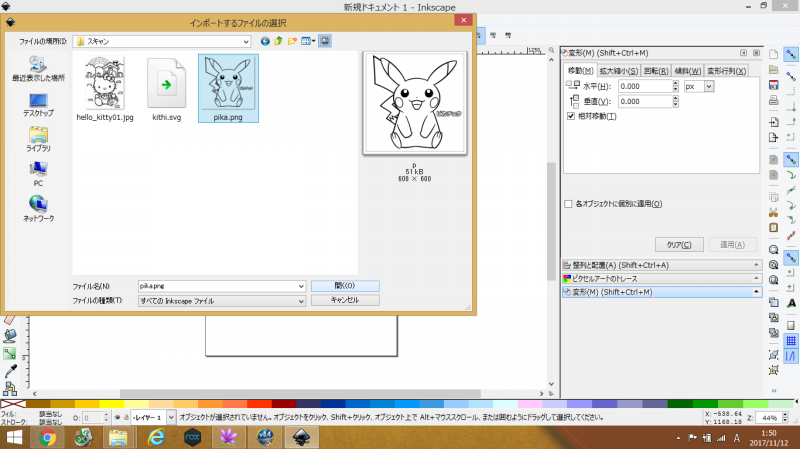Expand the ピクセルアートのトレース panel
This screenshot has height=449, width=800.
[x=662, y=279]
